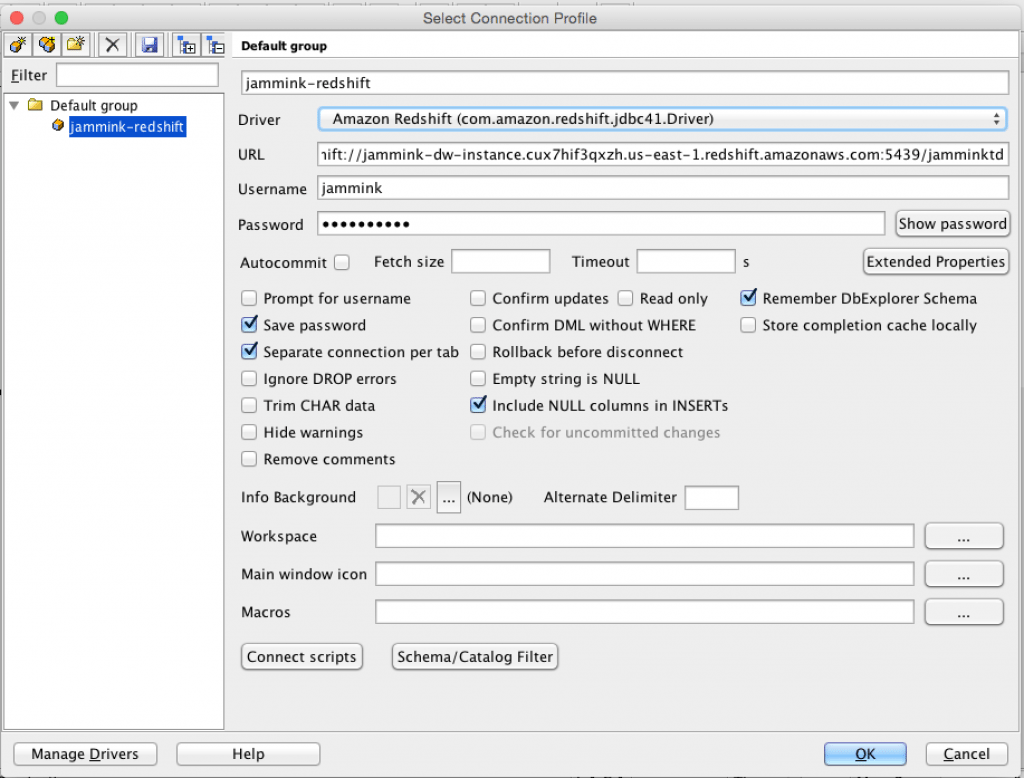Click the Show password button
Image resolution: width=1024 pixels, height=778 pixels.
coord(952,223)
